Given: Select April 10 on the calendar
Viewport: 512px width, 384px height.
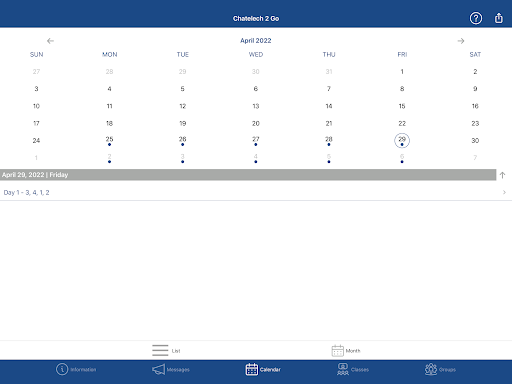Looking at the screenshot, I should coord(36,106).
